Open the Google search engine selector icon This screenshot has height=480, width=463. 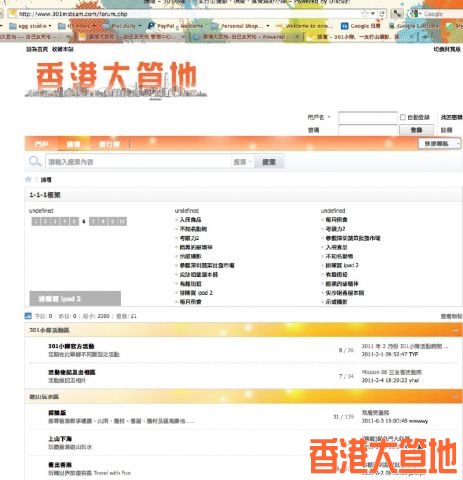click(x=415, y=14)
